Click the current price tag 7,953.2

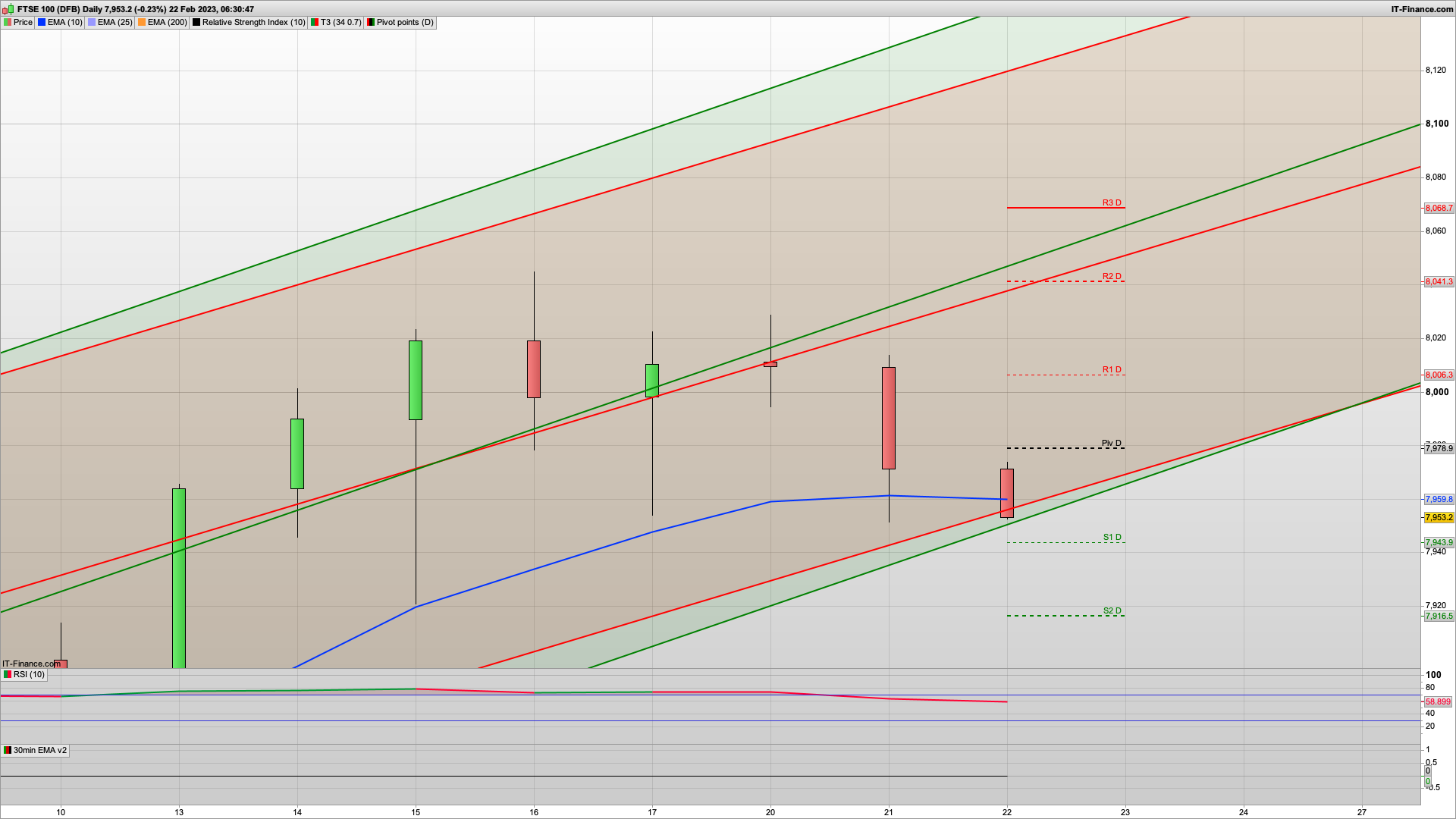[1439, 518]
